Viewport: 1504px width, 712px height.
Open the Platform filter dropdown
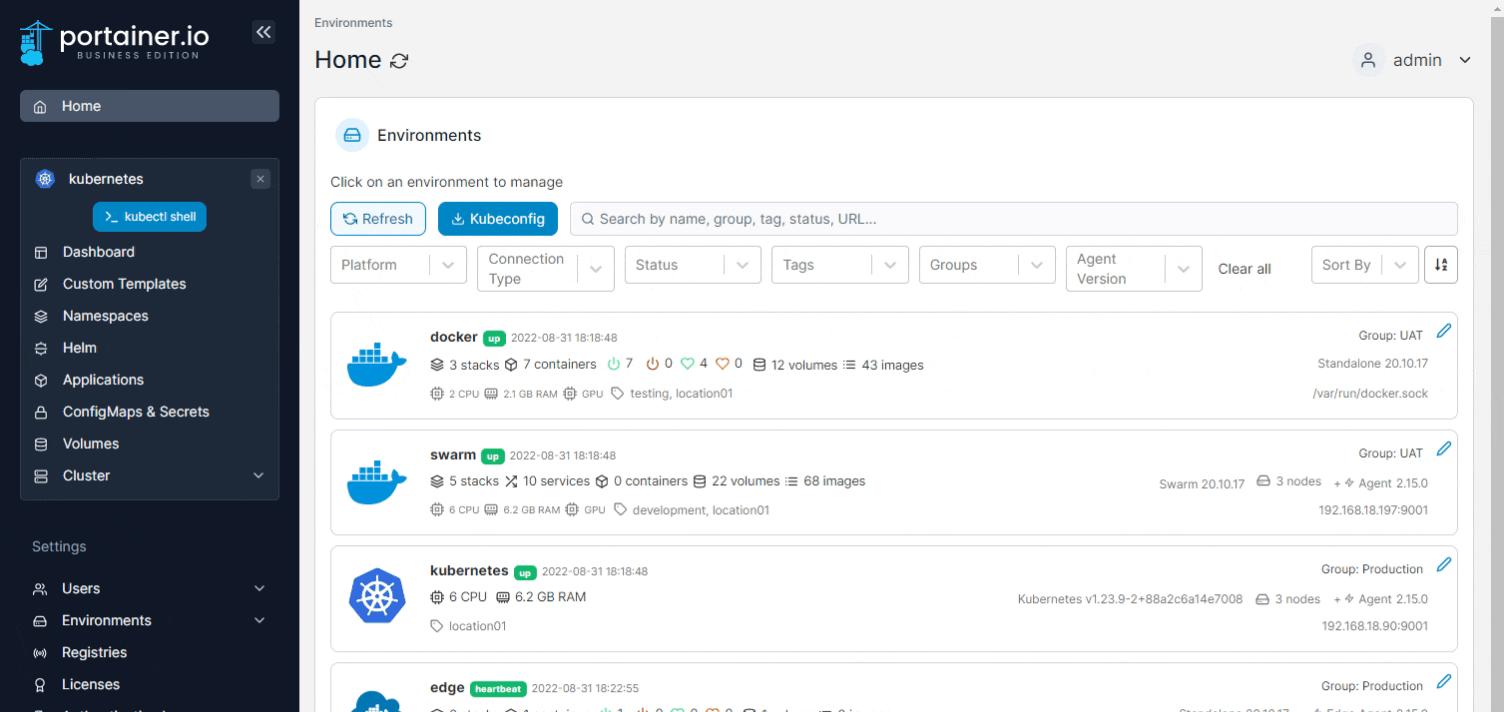(x=398, y=265)
